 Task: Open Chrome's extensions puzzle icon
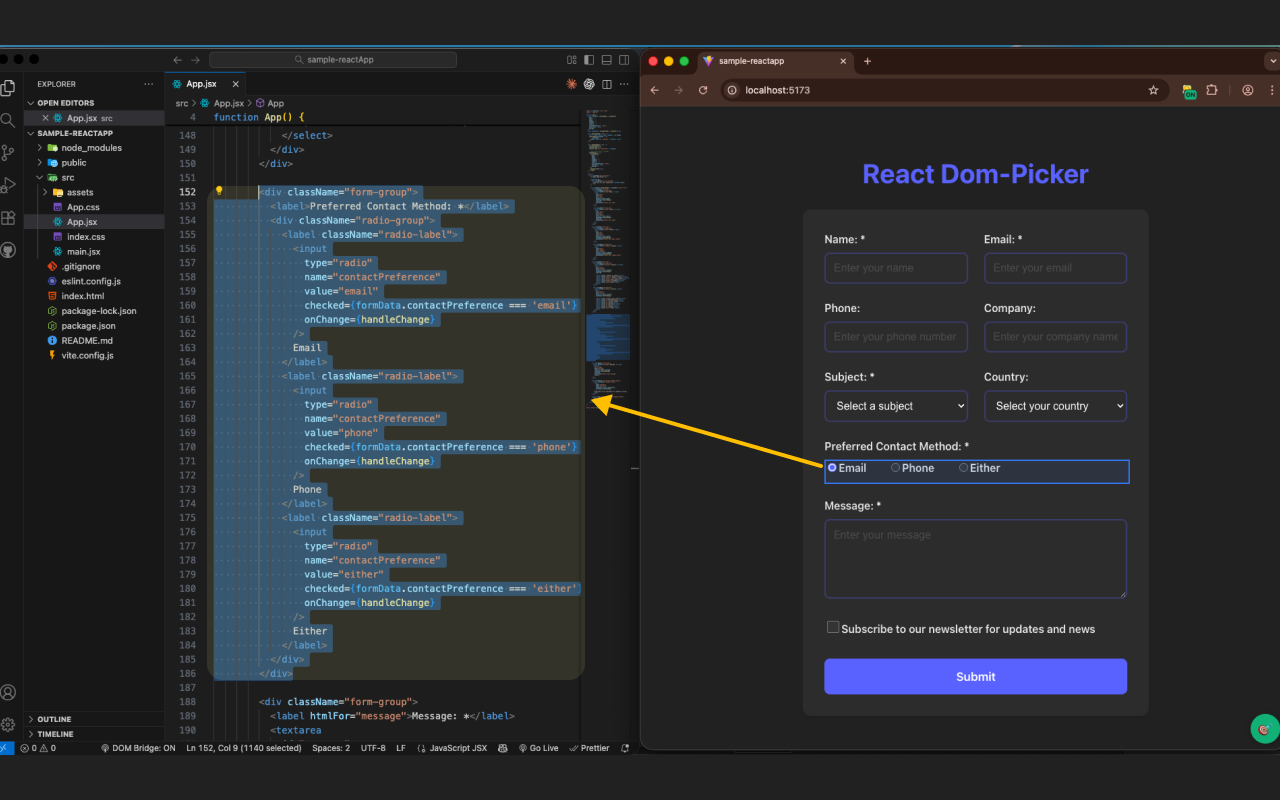tap(1213, 90)
